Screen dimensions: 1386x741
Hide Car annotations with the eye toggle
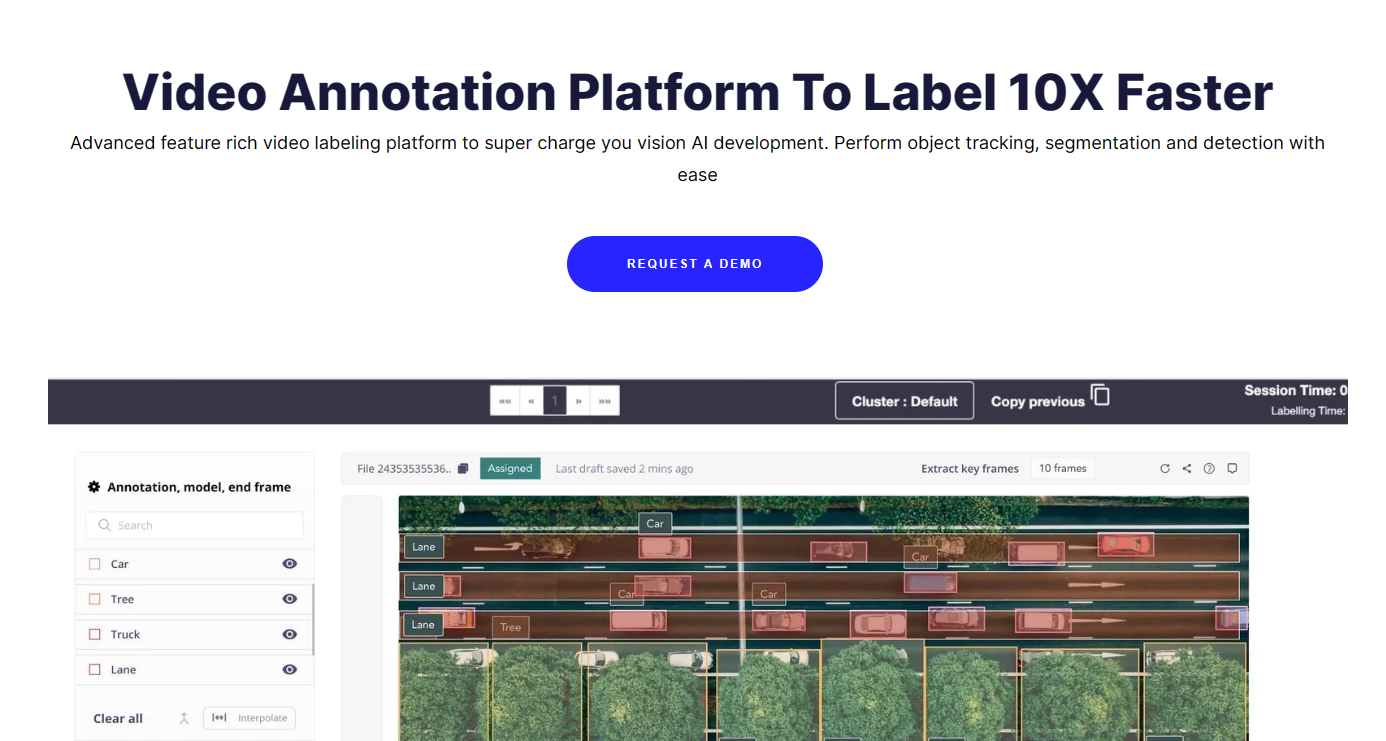(289, 563)
